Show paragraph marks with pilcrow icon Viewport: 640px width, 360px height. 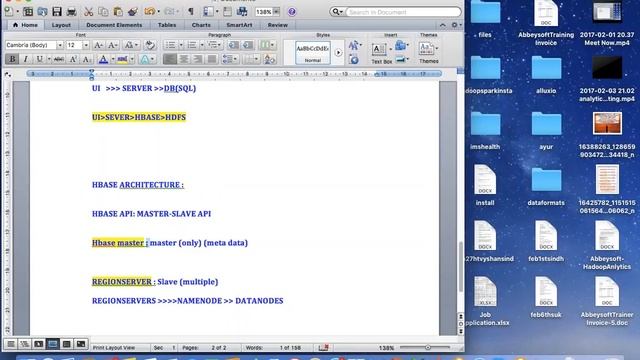[x=191, y=11]
